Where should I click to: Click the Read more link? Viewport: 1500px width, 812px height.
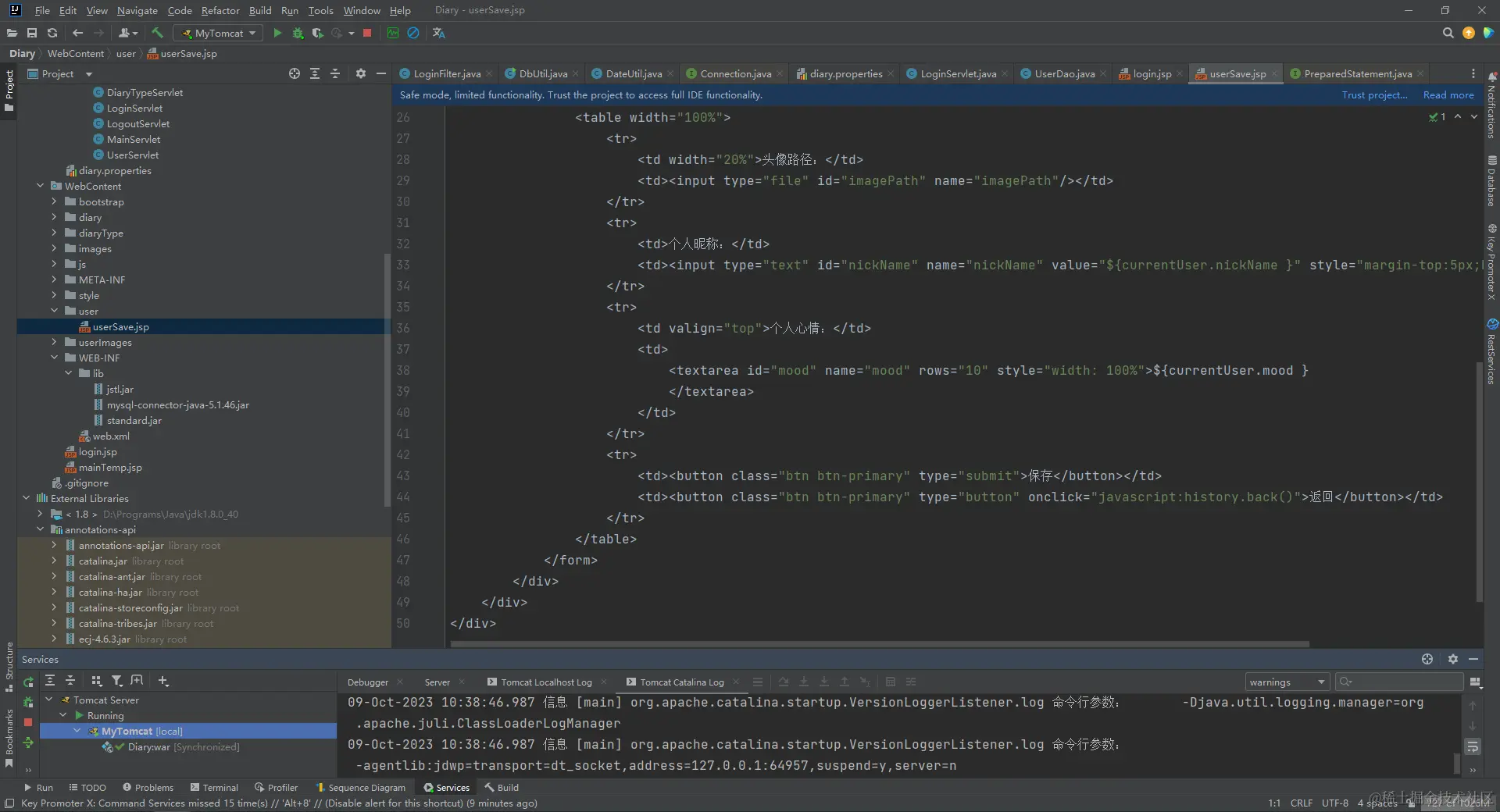tap(1448, 94)
